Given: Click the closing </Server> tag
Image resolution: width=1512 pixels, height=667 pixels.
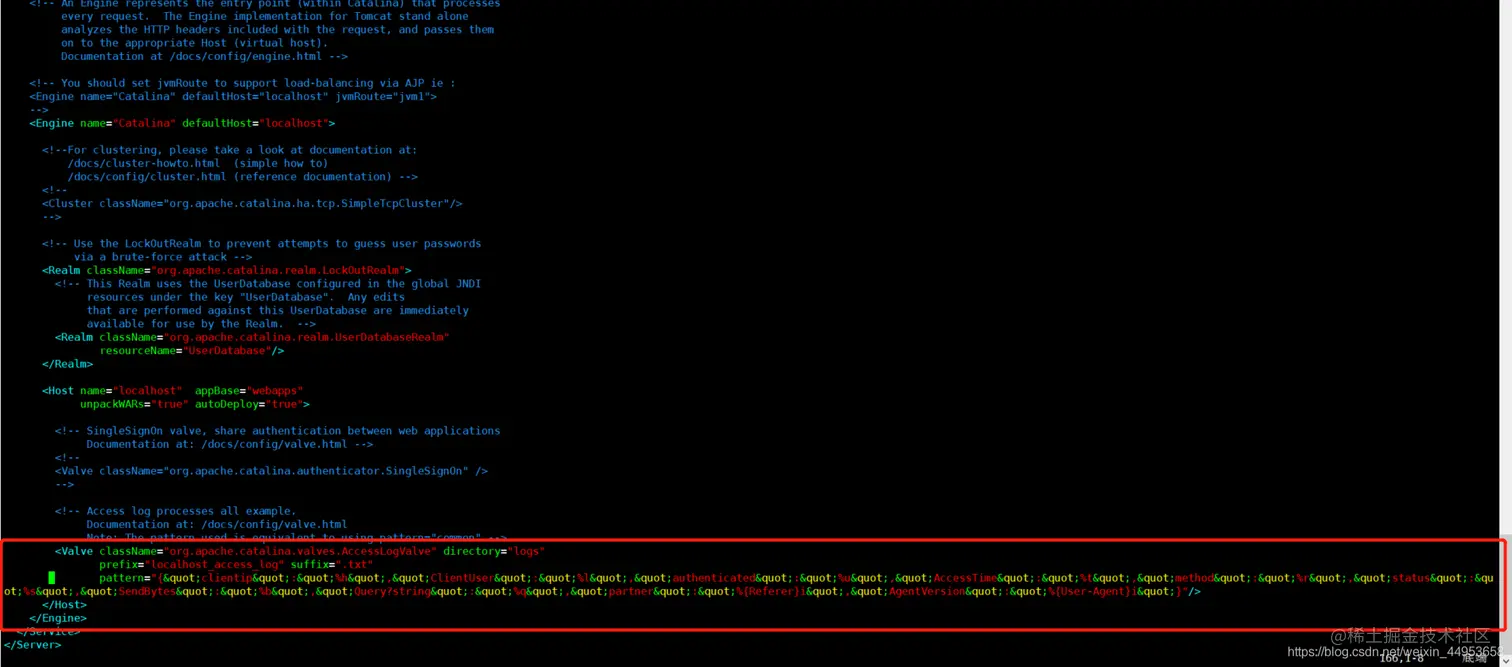Looking at the screenshot, I should pyautogui.click(x=33, y=645).
